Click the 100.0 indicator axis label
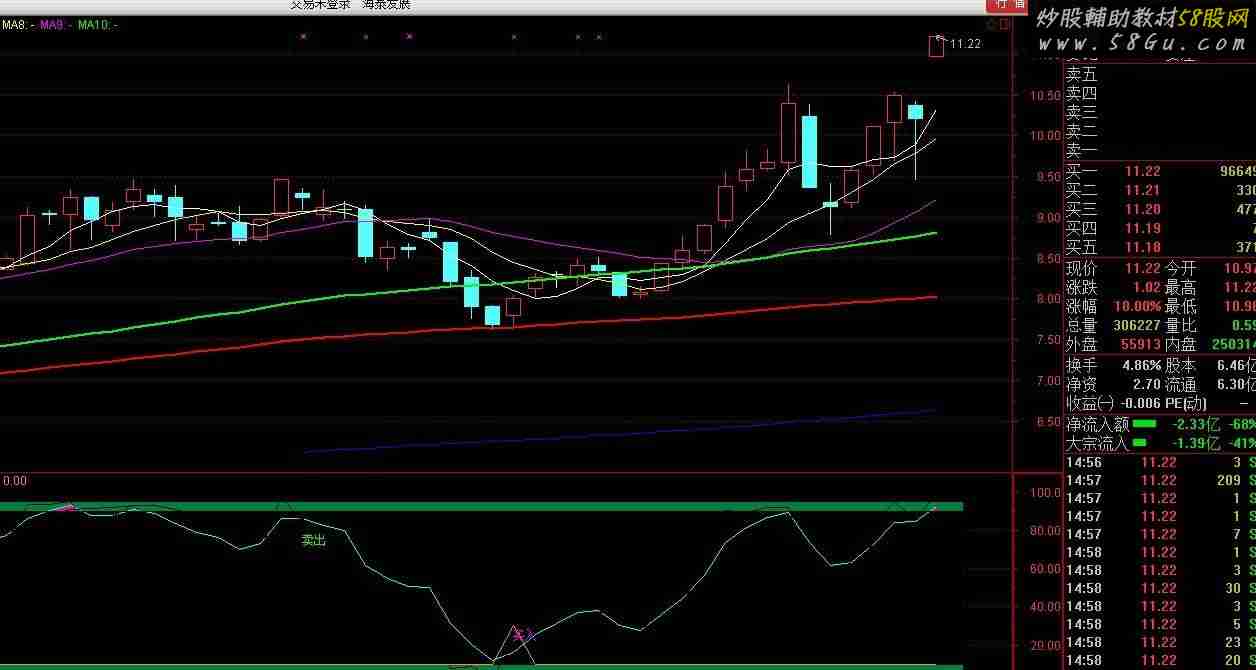The width and height of the screenshot is (1256, 670). click(x=1045, y=493)
